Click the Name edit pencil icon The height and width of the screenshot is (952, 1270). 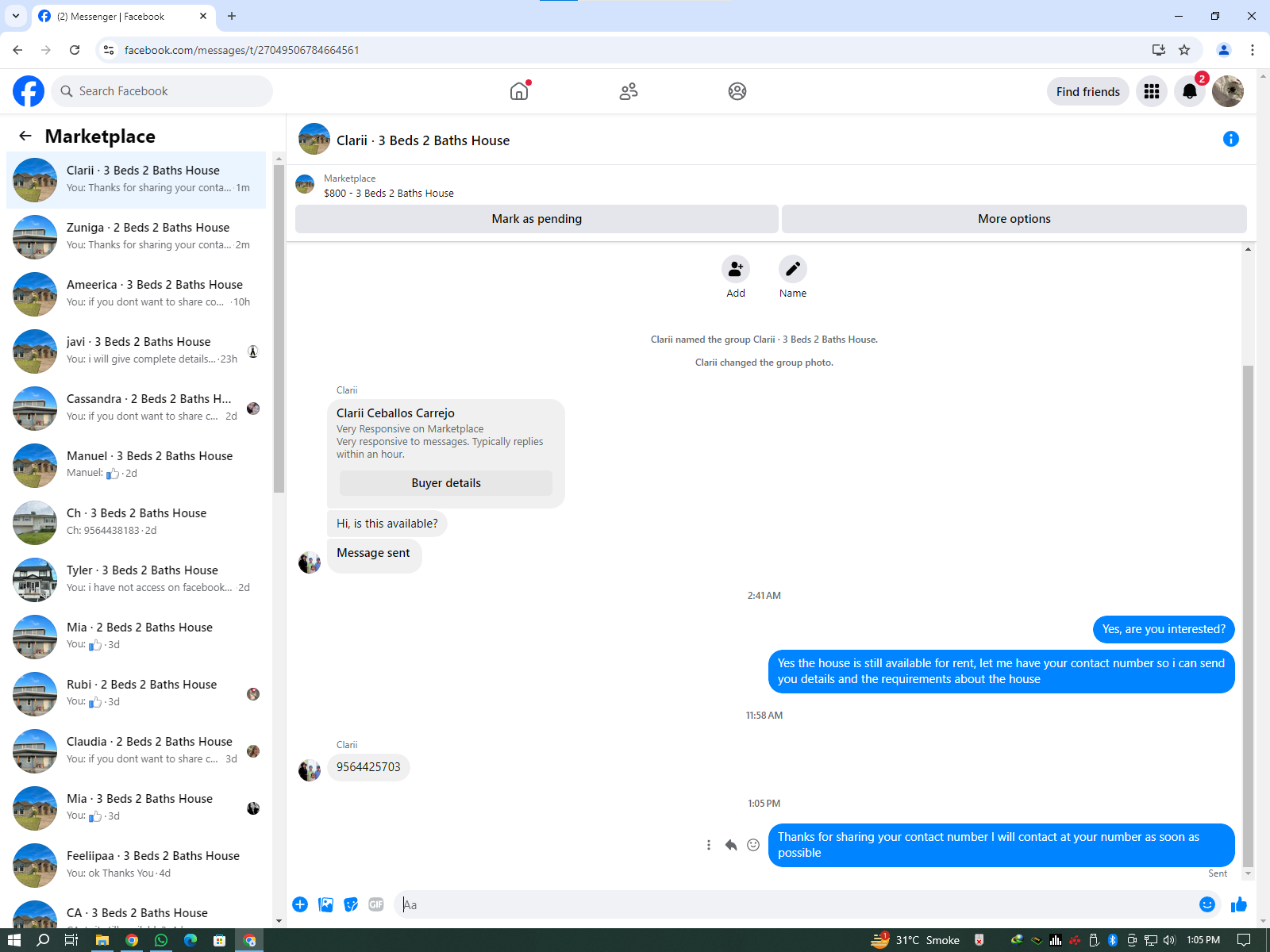[x=793, y=269]
